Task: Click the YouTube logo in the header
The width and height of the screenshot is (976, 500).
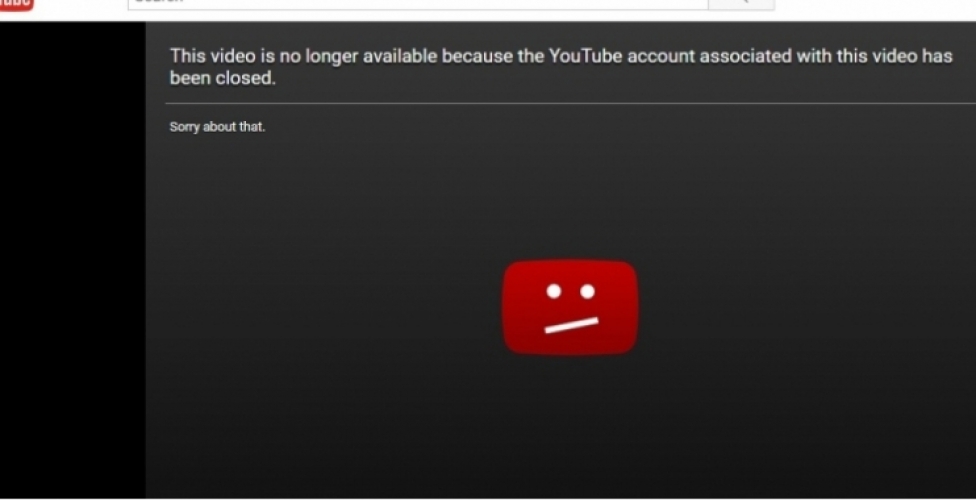Action: click(17, 4)
